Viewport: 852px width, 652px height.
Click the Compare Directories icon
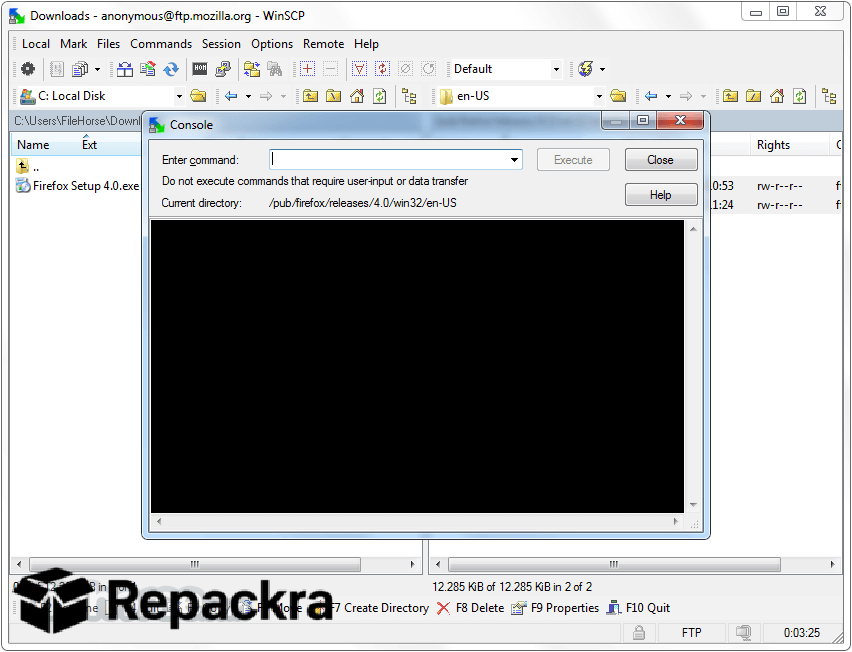pyautogui.click(x=125, y=69)
